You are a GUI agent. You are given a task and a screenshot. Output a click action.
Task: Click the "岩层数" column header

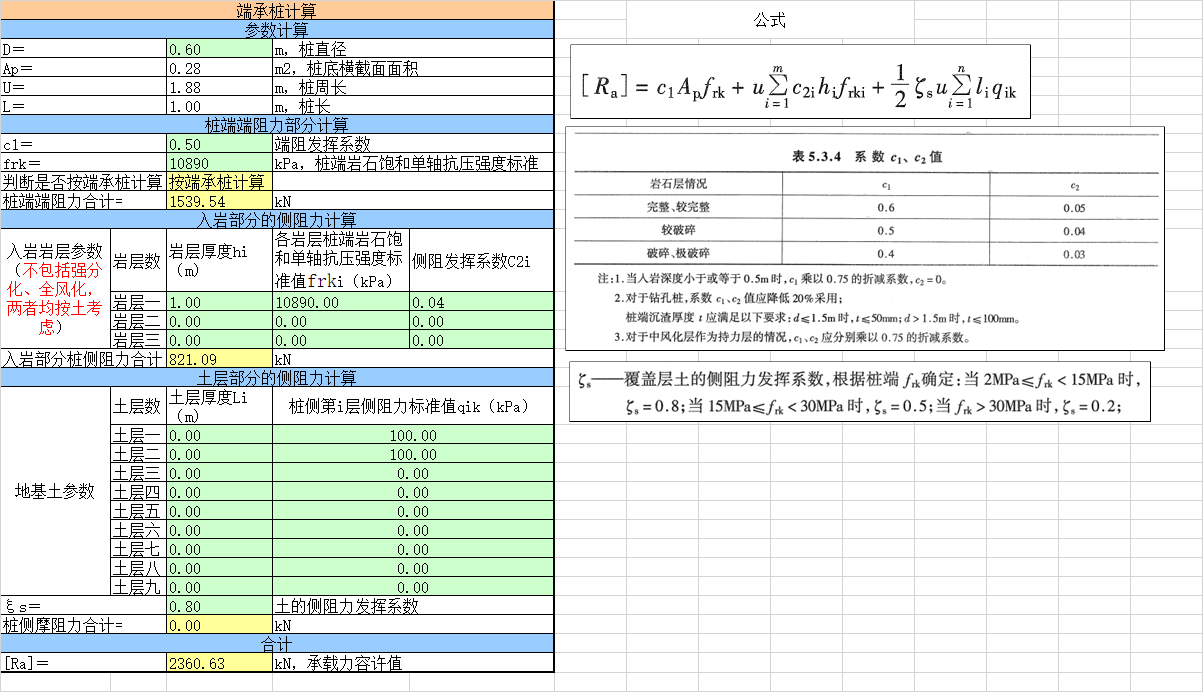pyautogui.click(x=139, y=261)
